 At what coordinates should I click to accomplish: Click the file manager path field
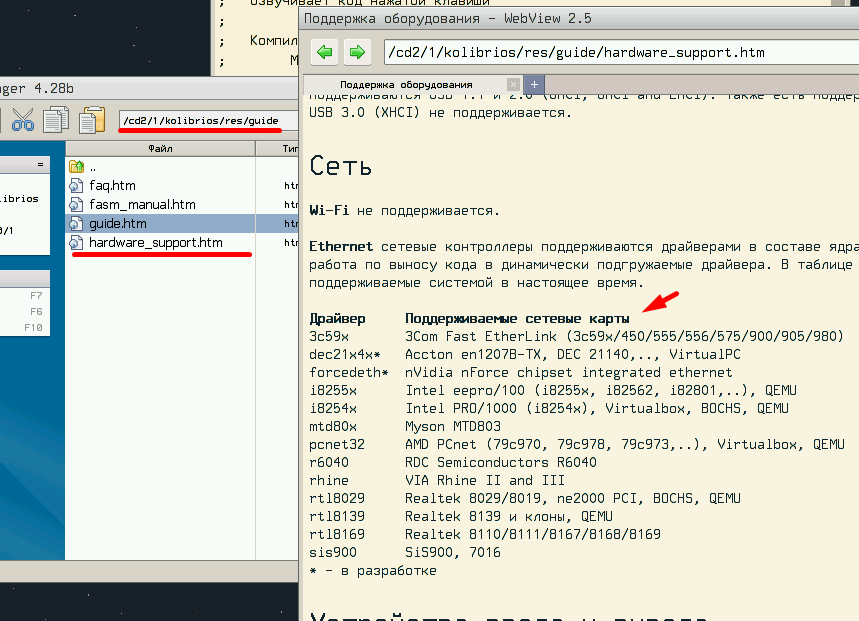click(205, 121)
